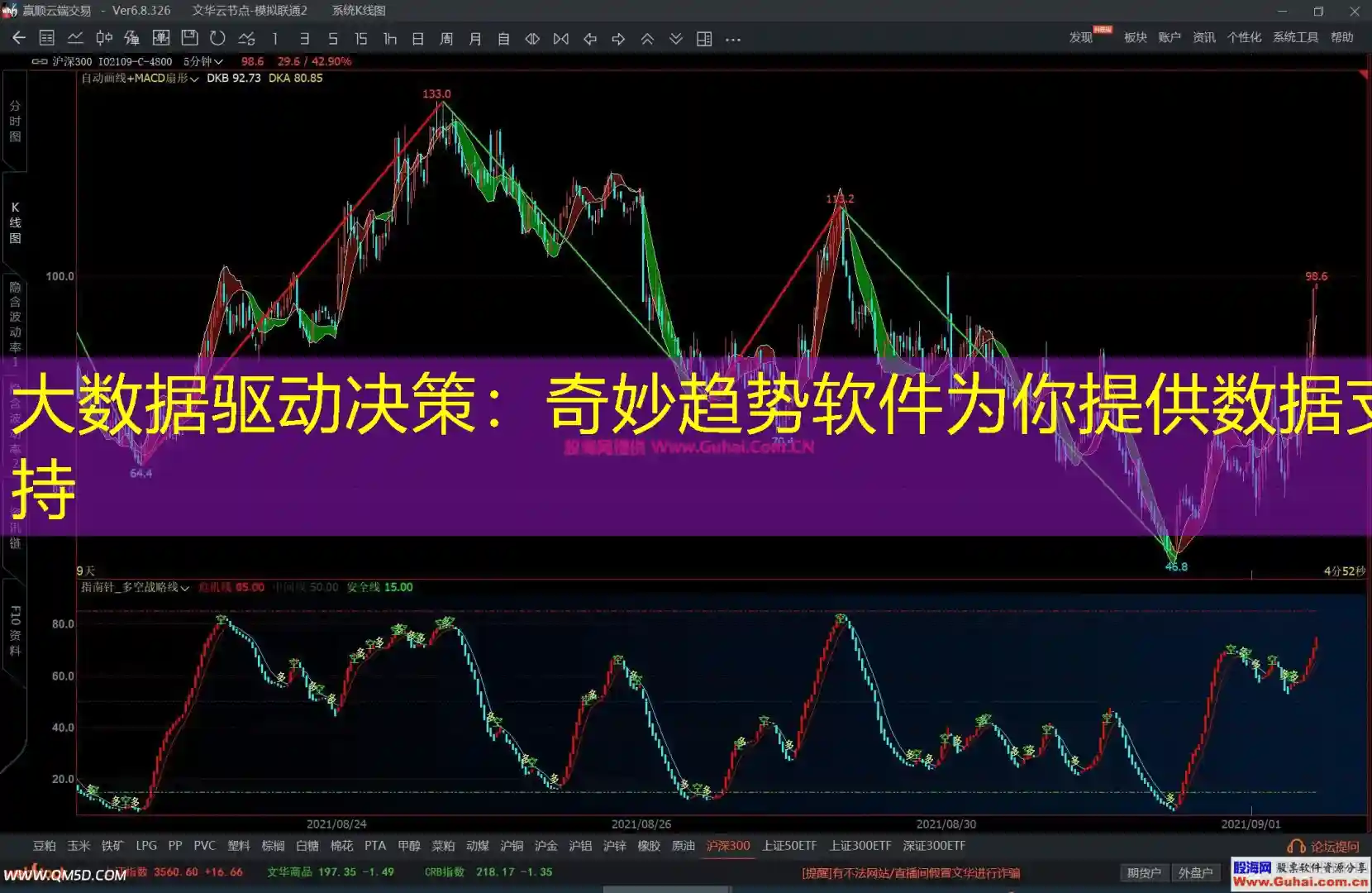1372x893 pixels.
Task: Open the drawing tools pen icon
Action: tap(132, 38)
